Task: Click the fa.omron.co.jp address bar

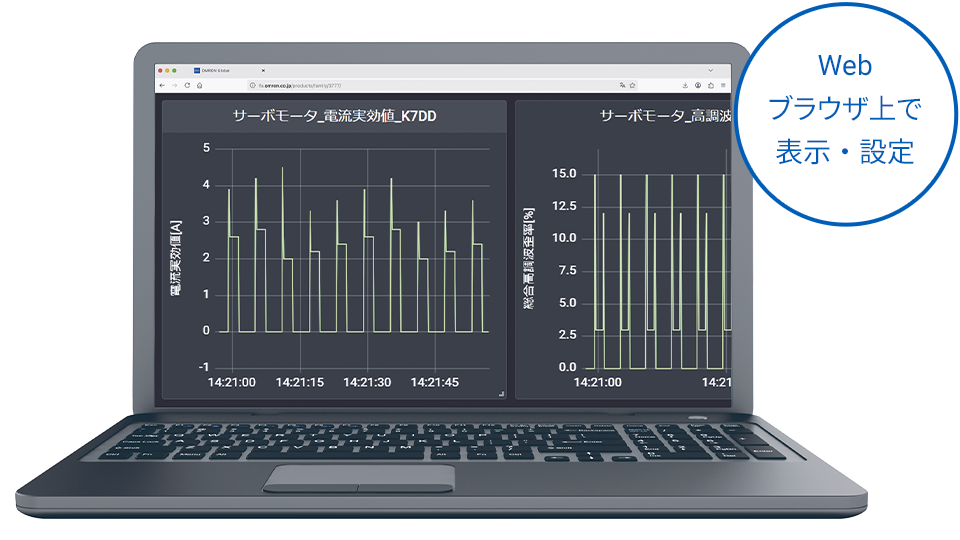Action: 400,86
